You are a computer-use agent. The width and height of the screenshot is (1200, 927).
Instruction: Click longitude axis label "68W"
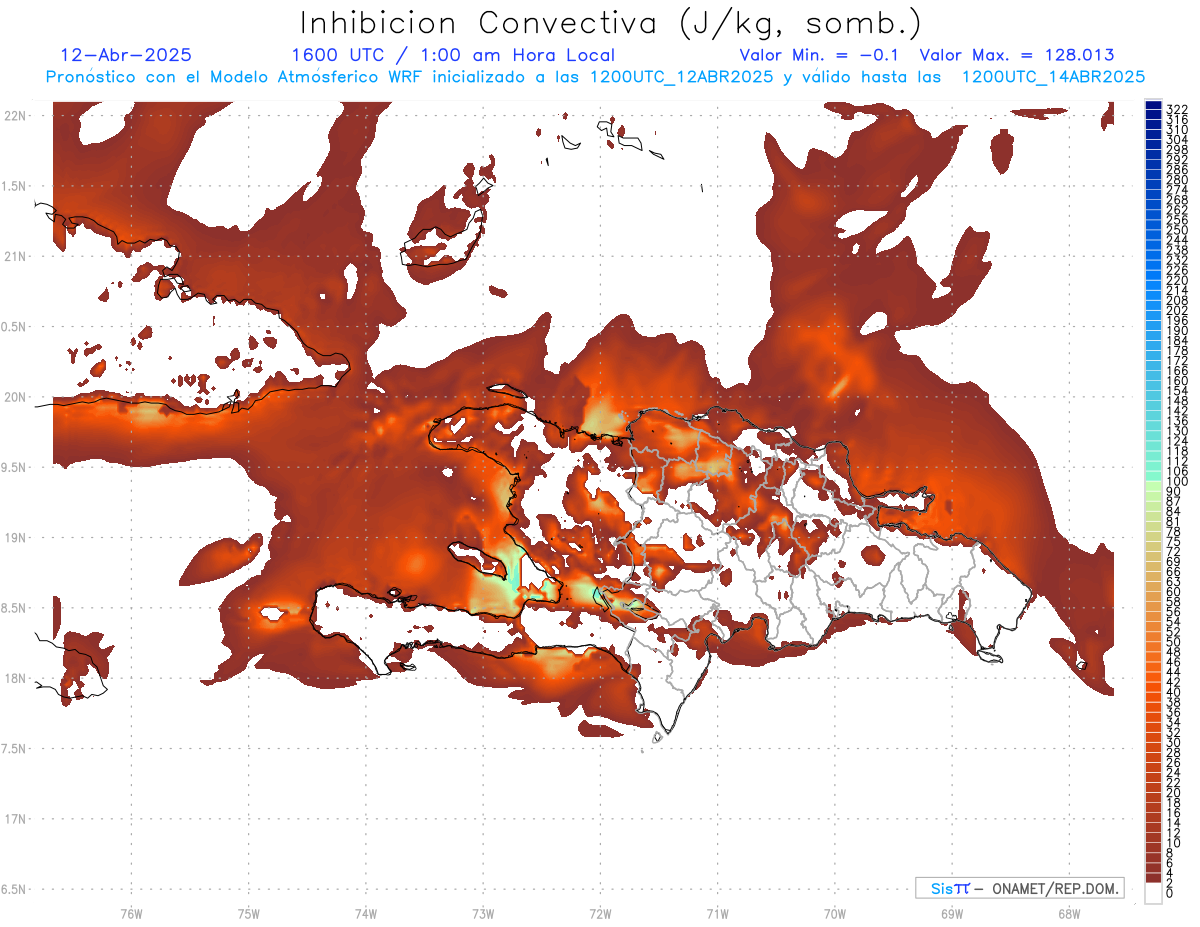(1068, 913)
